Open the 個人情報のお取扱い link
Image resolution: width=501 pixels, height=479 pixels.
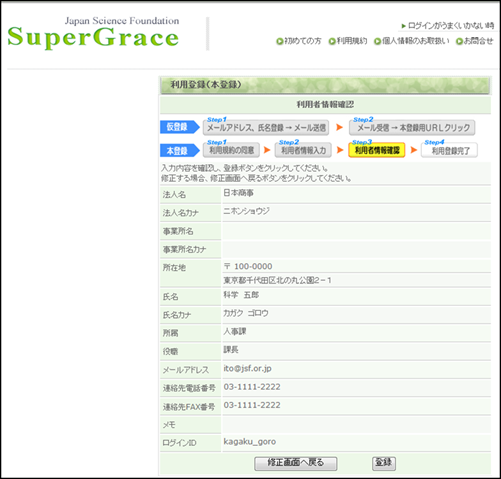tap(416, 41)
